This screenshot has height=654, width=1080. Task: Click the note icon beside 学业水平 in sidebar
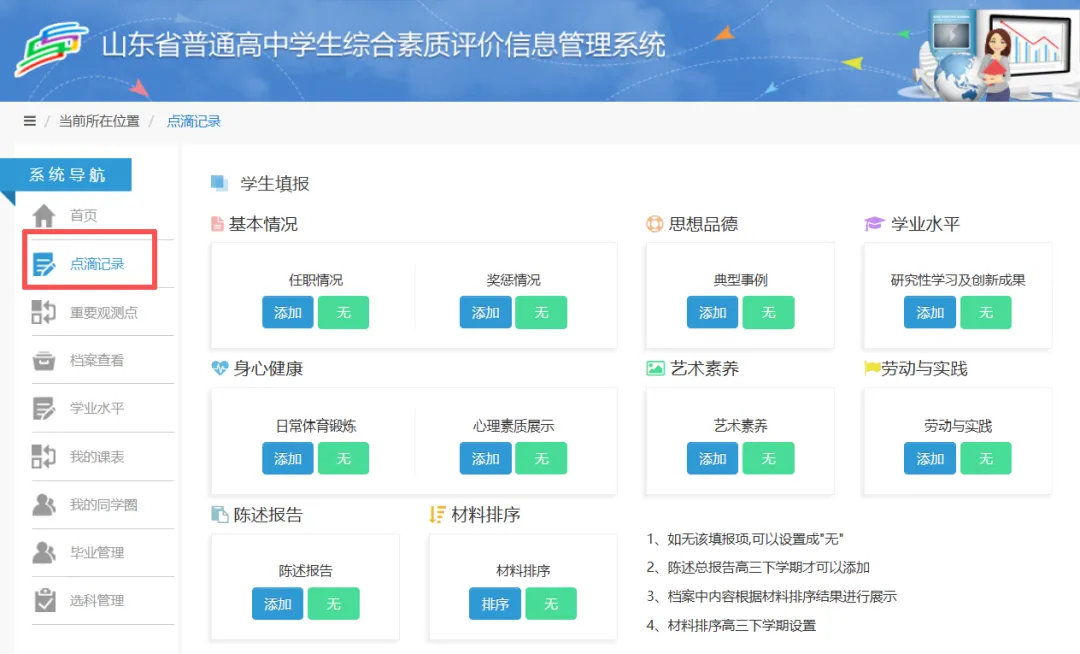tap(44, 408)
